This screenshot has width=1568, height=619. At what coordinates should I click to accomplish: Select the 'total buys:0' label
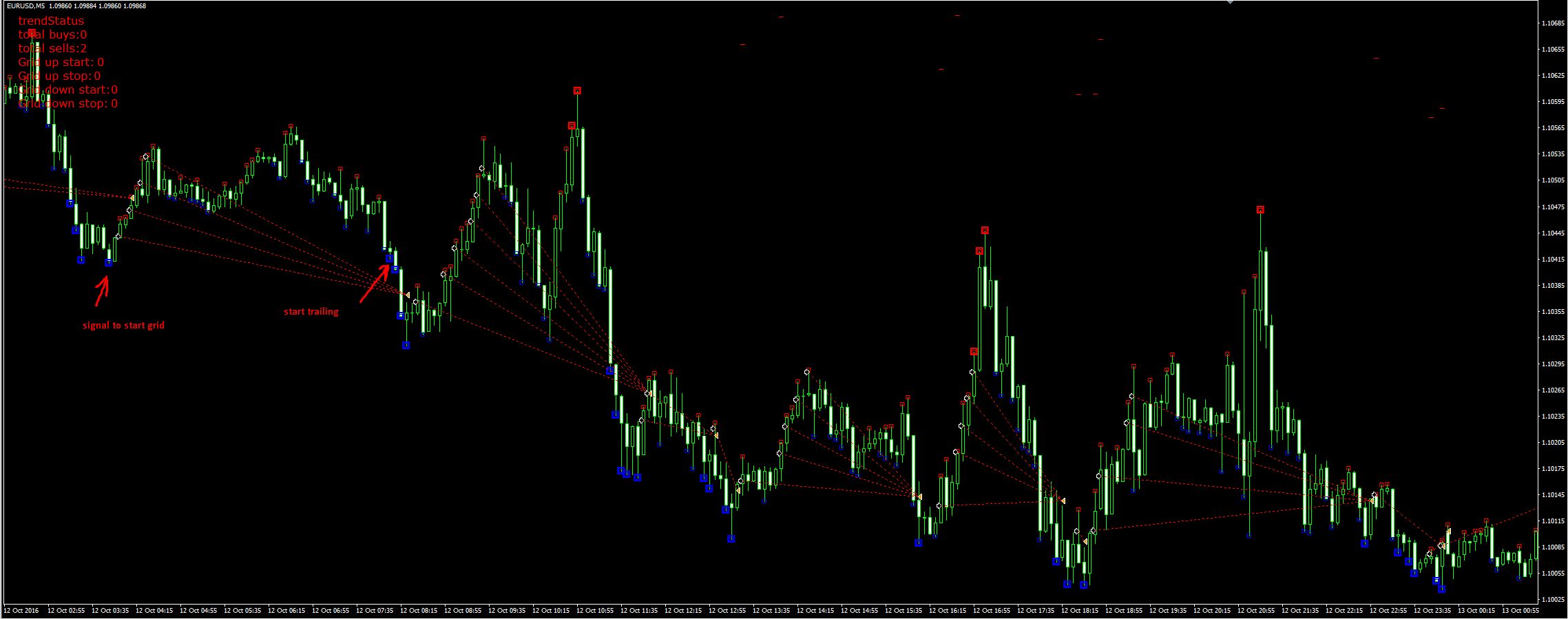click(x=52, y=35)
